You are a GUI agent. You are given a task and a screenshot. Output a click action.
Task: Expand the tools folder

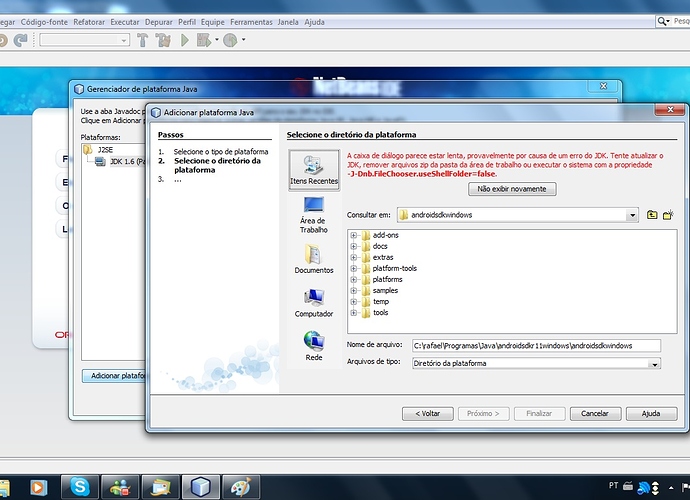(x=353, y=312)
